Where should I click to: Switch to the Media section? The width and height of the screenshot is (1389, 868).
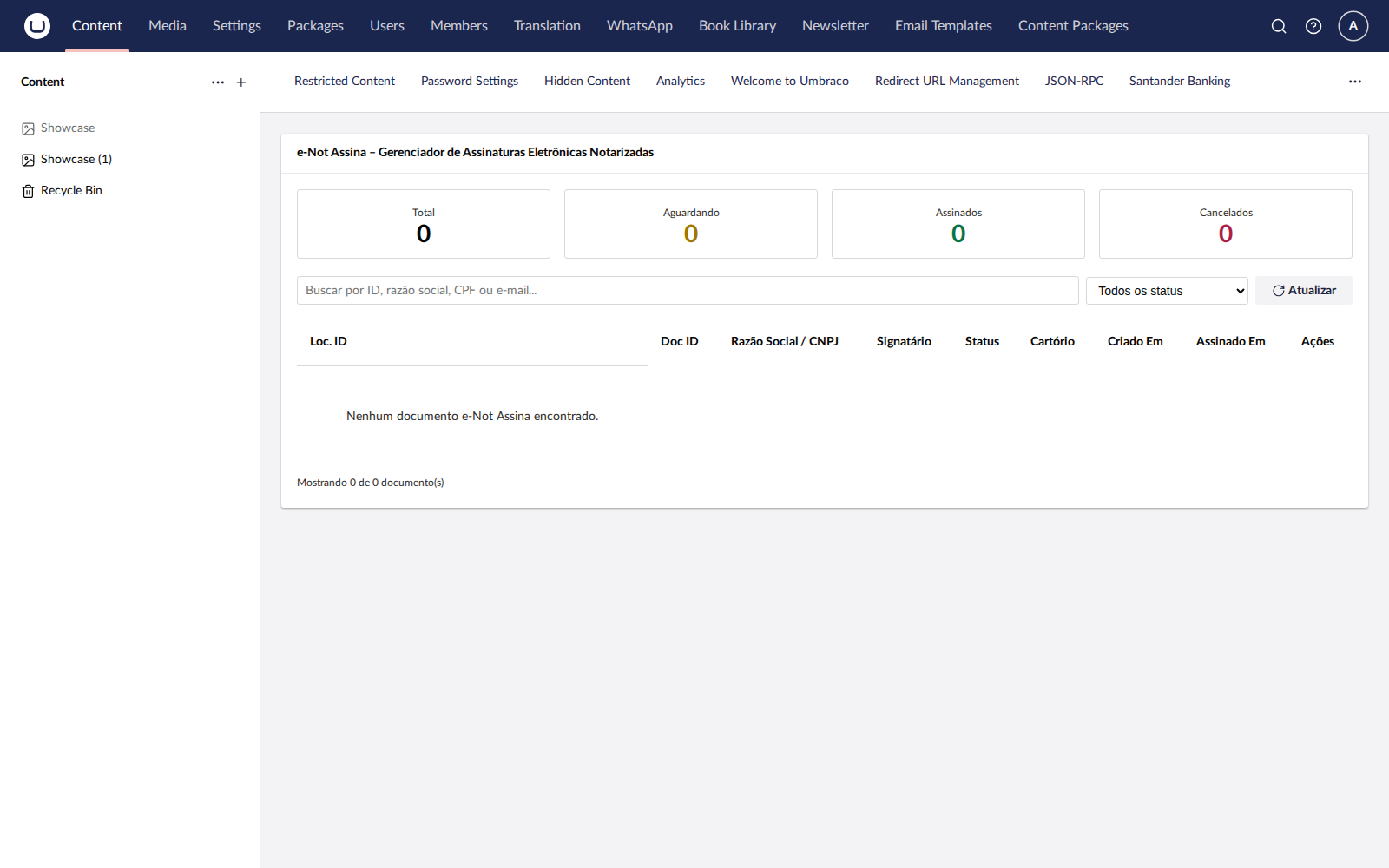point(168,26)
